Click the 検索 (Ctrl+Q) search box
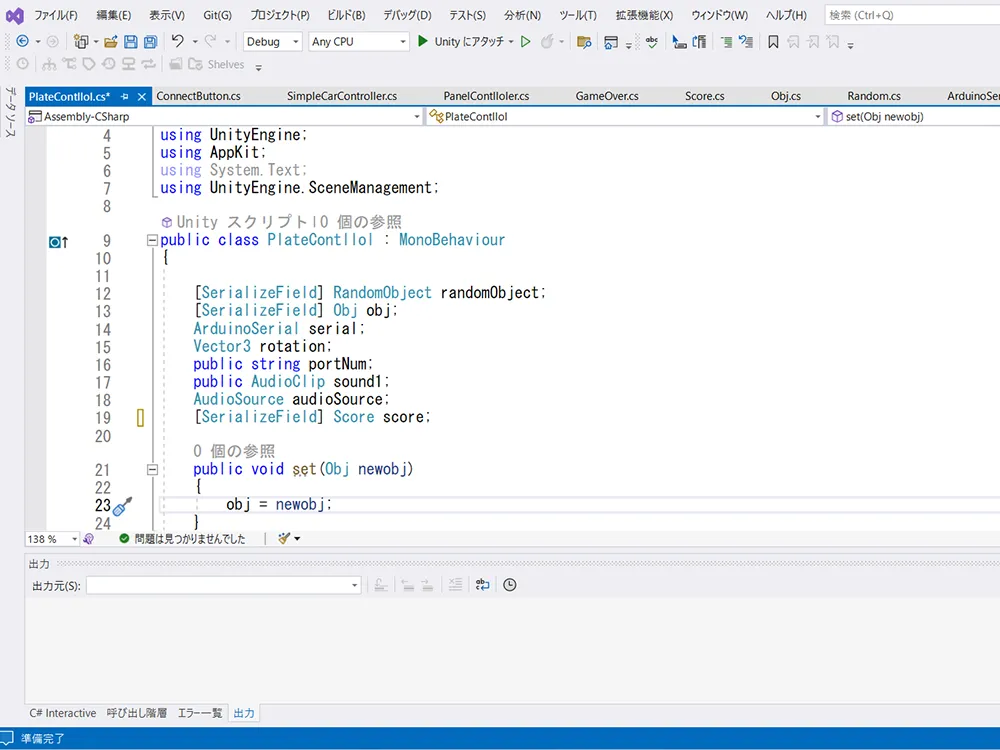 point(912,15)
